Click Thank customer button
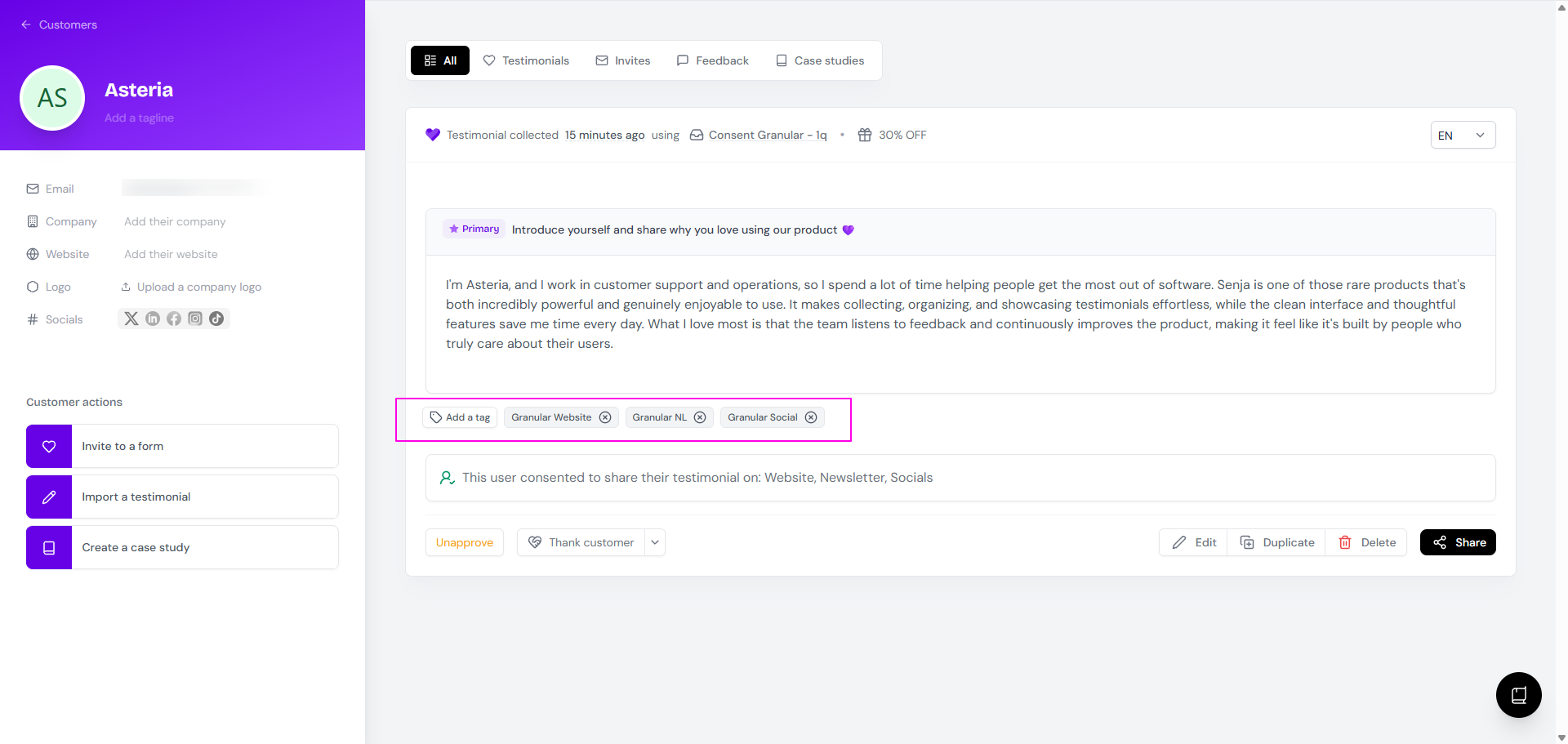 (581, 542)
